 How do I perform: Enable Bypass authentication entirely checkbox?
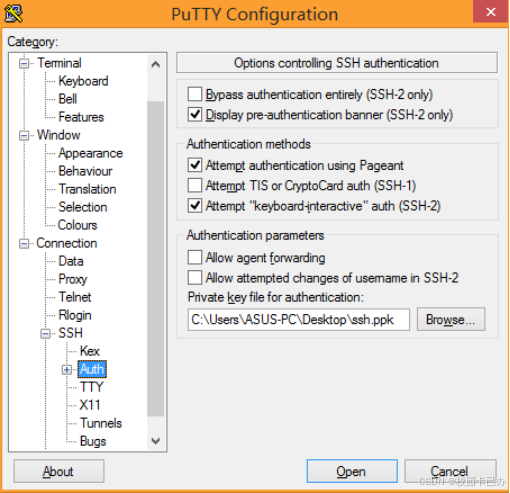[195, 94]
